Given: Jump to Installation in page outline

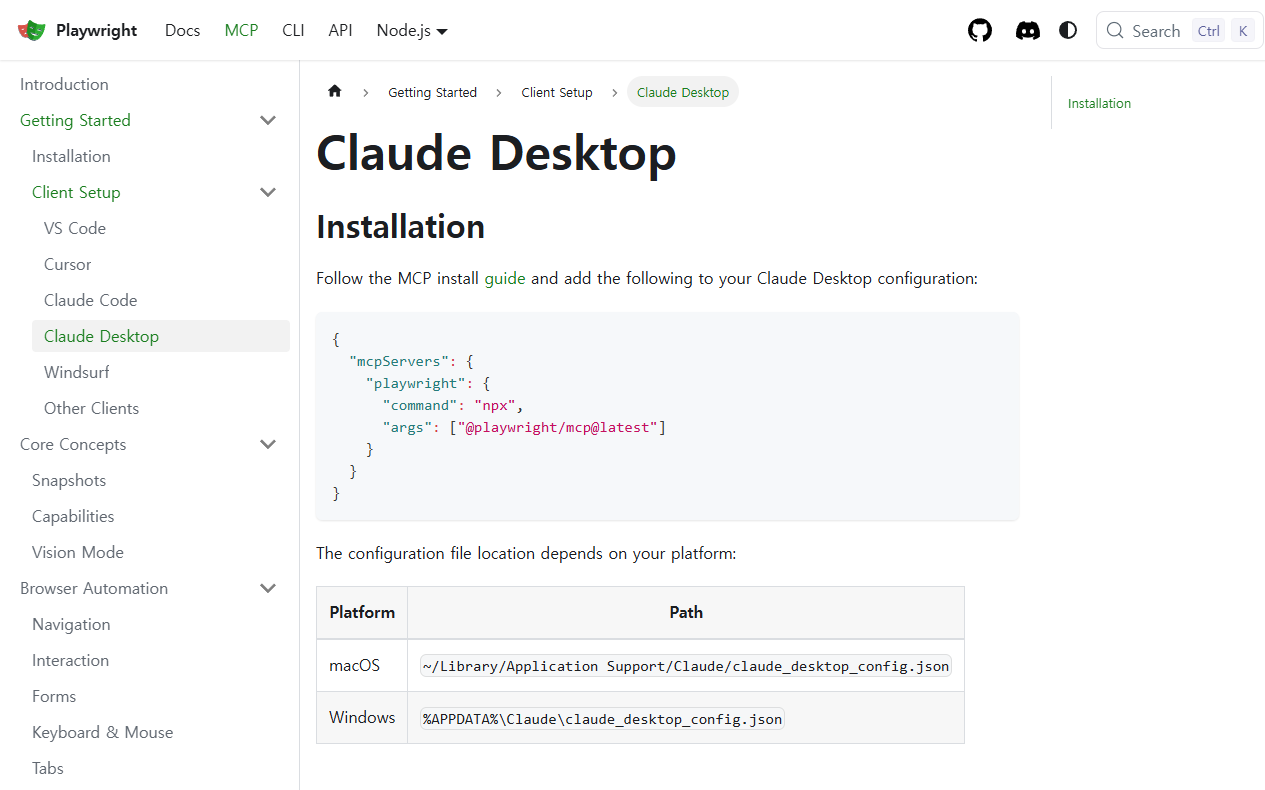Looking at the screenshot, I should 1099,103.
